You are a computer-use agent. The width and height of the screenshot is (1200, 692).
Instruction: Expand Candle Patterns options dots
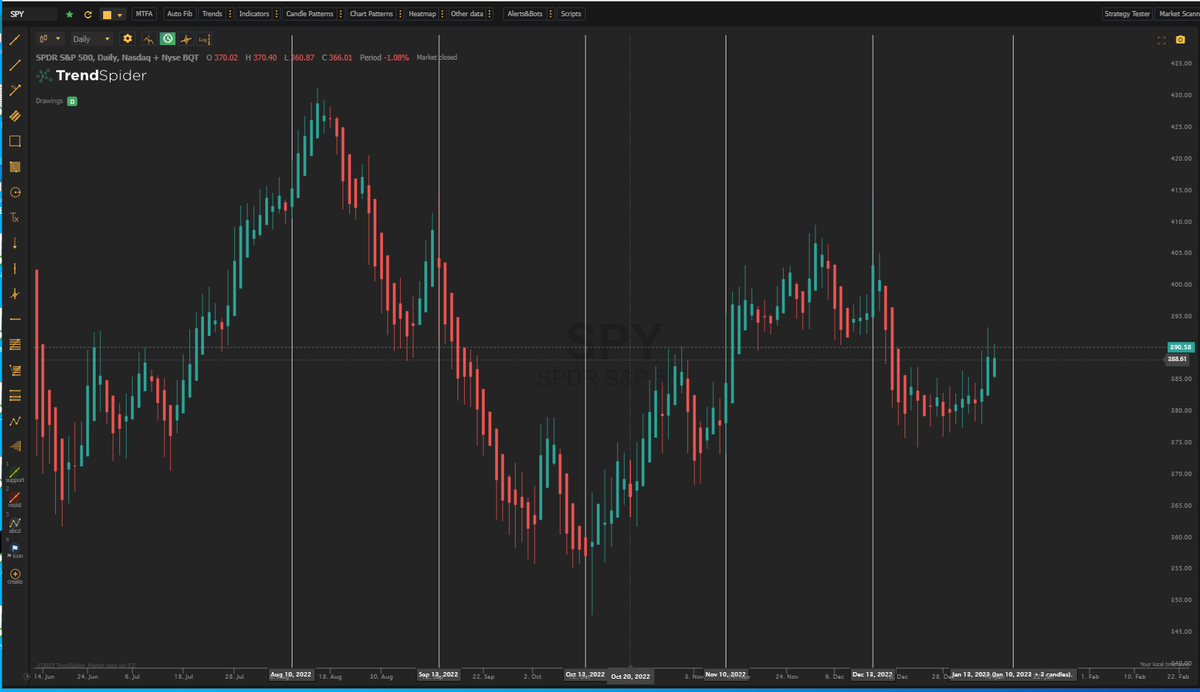tap(340, 14)
